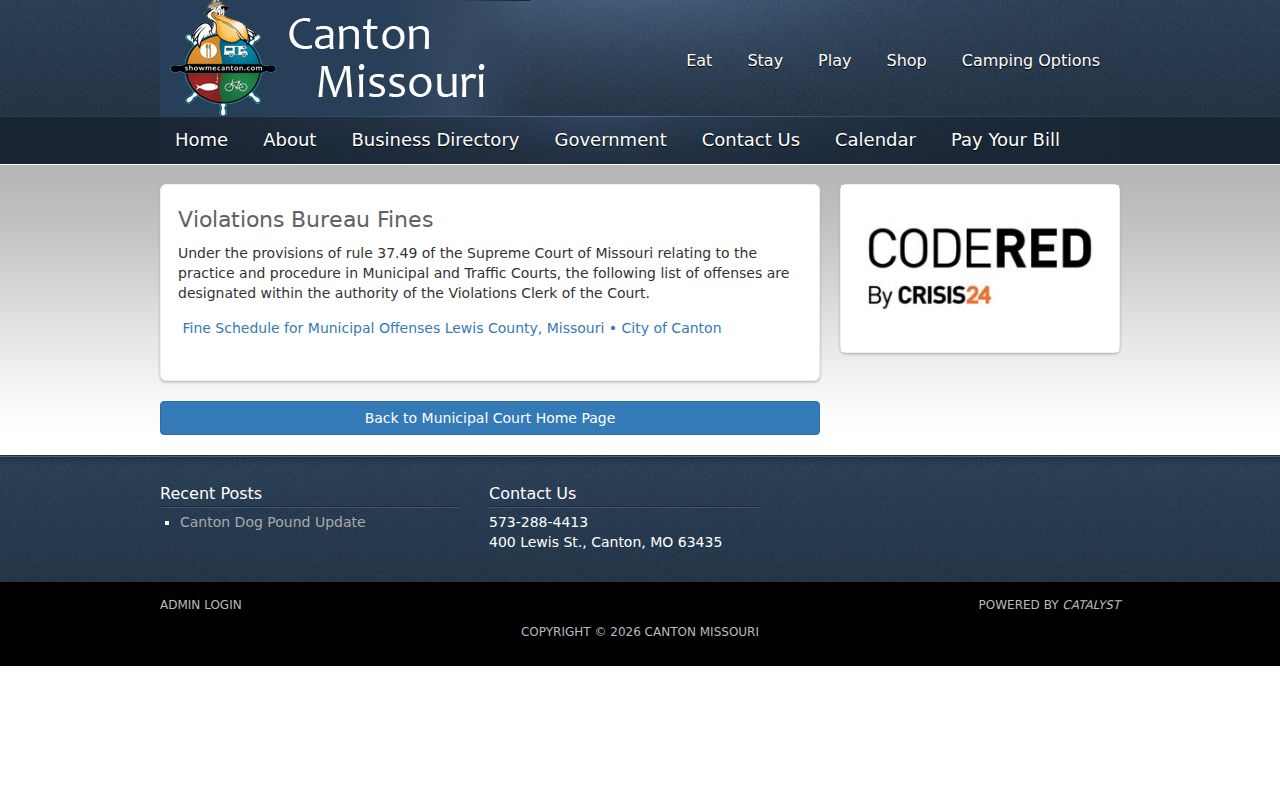This screenshot has width=1280, height=800.
Task: Click the Violations Bureau Fines heading
Action: pyautogui.click(x=305, y=220)
